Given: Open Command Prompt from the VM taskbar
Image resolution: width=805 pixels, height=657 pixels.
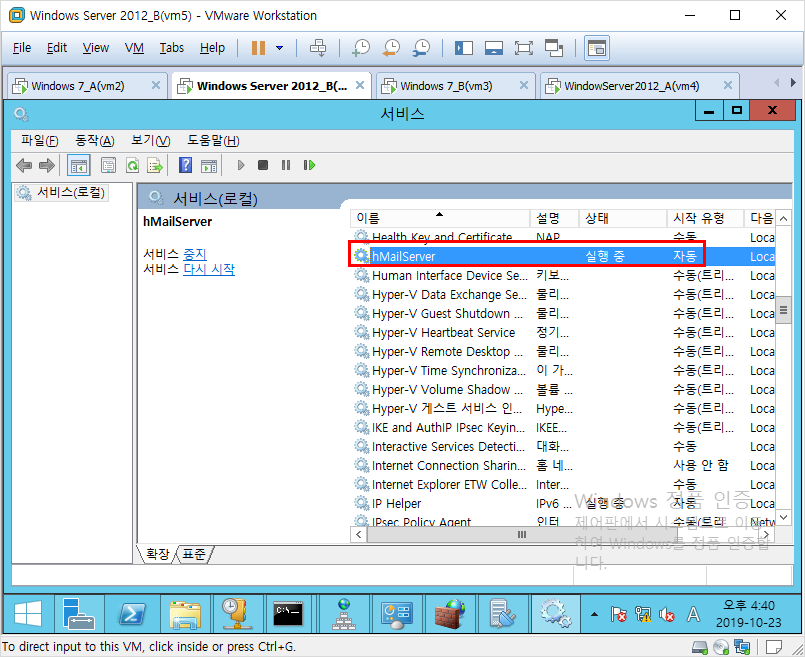Looking at the screenshot, I should click(x=288, y=614).
